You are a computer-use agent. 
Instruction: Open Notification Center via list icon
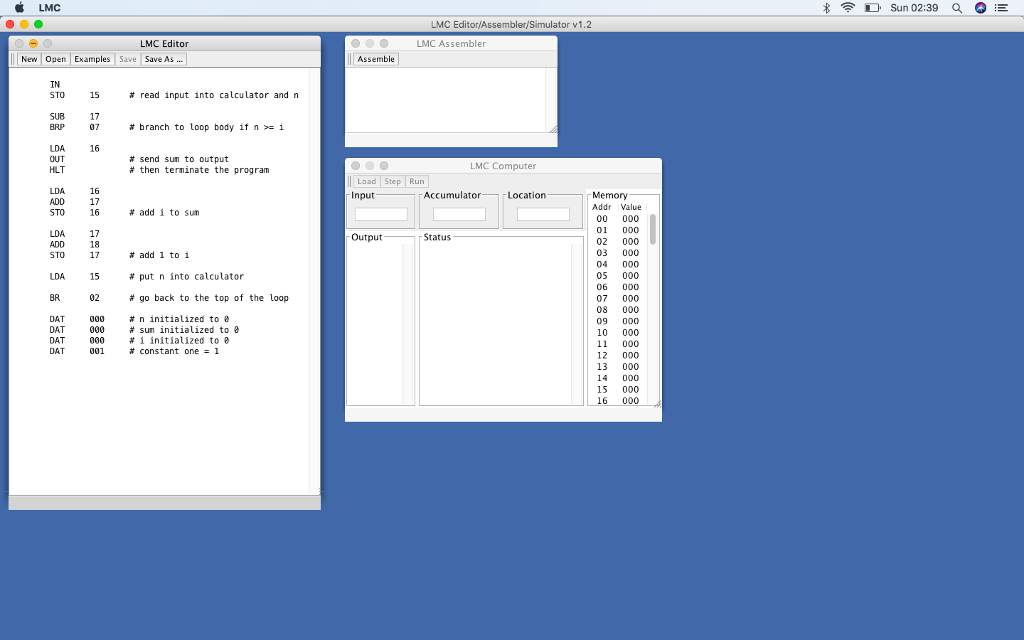click(x=1000, y=7)
